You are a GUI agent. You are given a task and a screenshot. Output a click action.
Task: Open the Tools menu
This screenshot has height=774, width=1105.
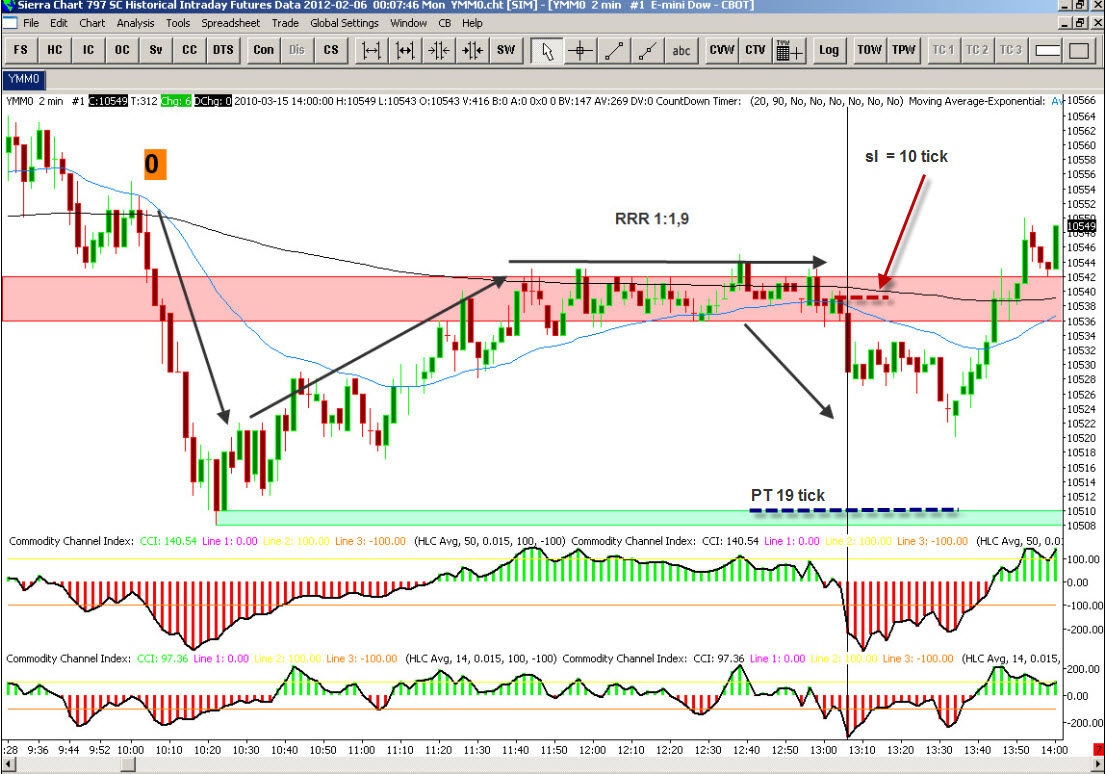(178, 23)
